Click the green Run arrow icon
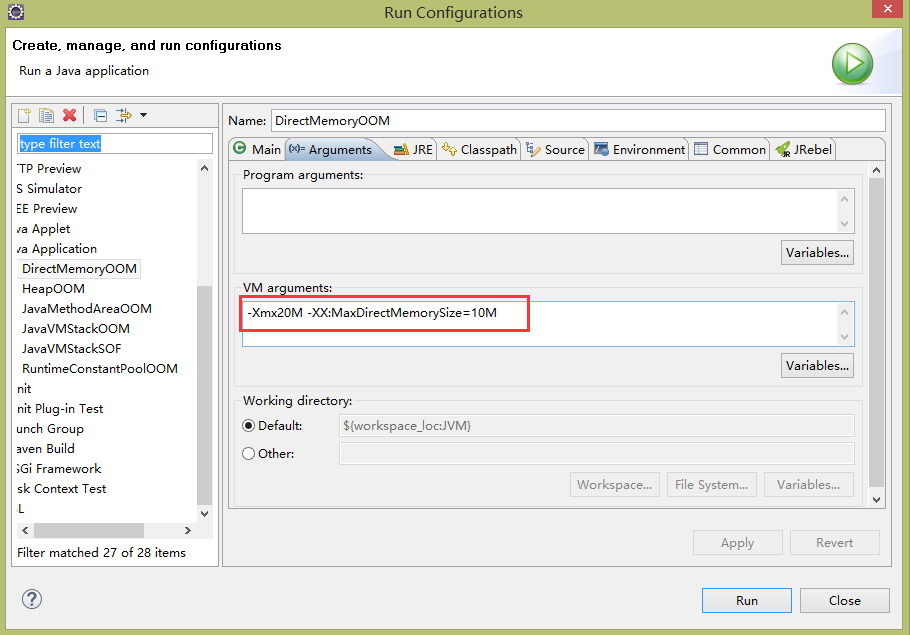Screen dimensions: 910x635 tap(852, 63)
